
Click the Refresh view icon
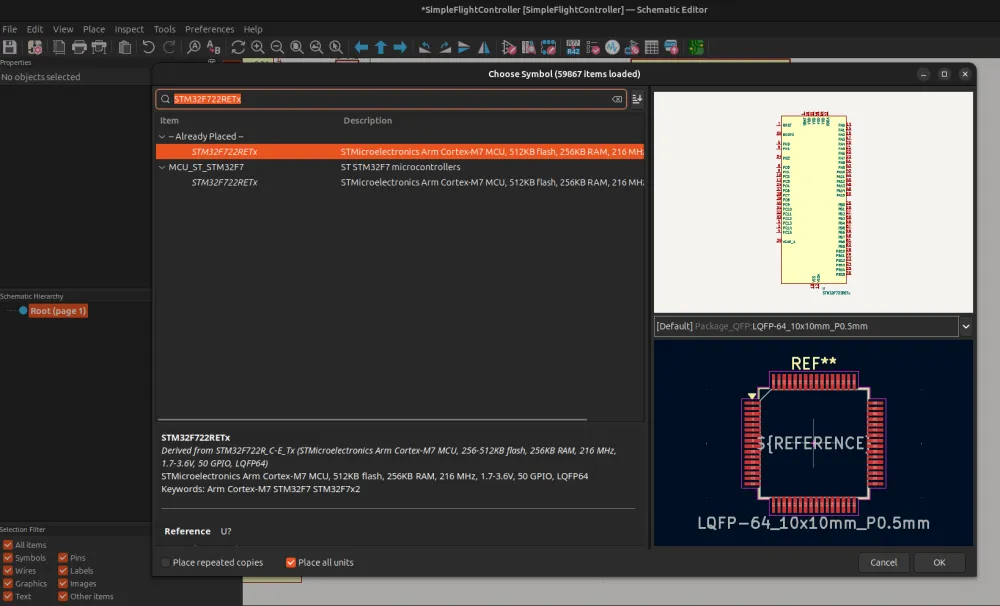coord(238,47)
